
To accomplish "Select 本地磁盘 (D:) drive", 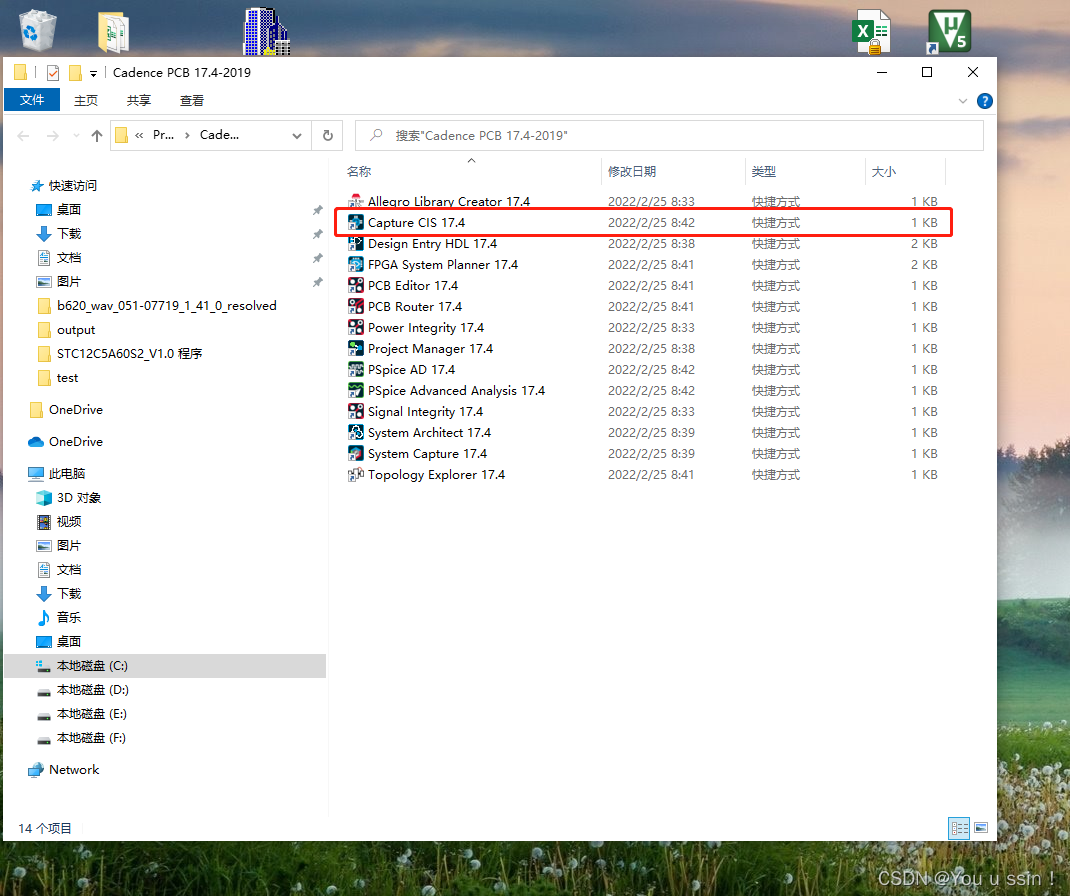I will (x=93, y=690).
